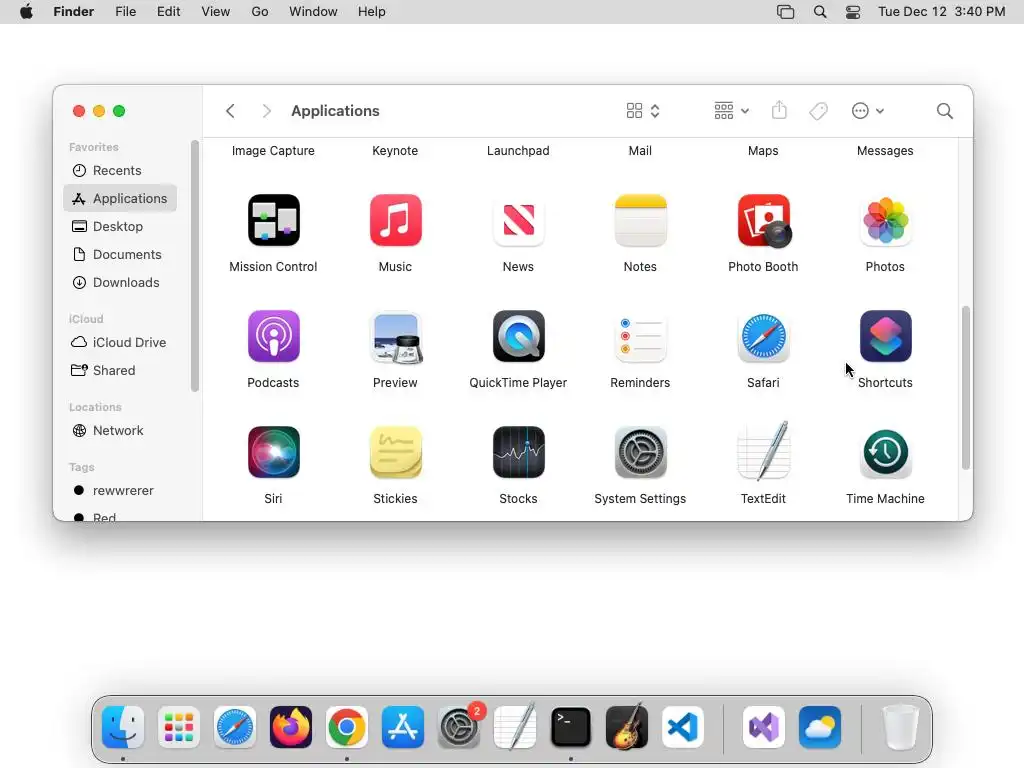Screen dimensions: 1024x768
Task: Select Downloads in the sidebar
Action: click(120, 283)
